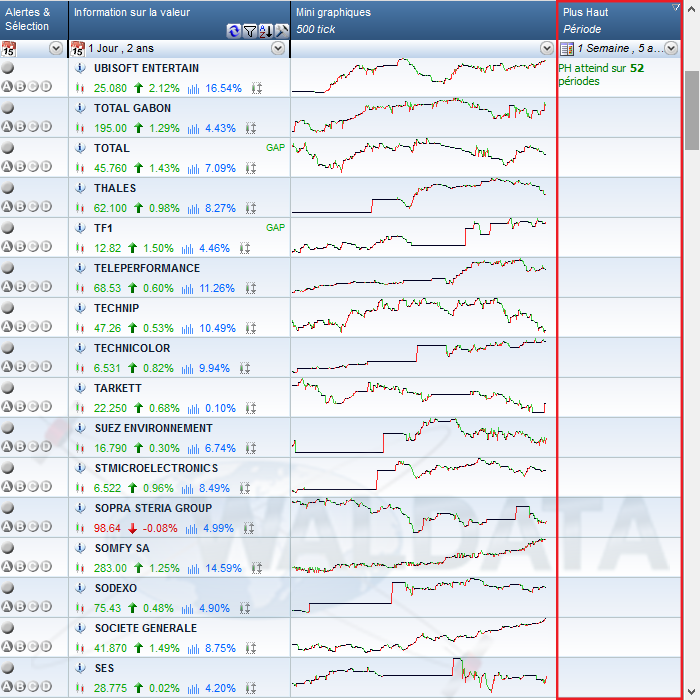Open the TECHNIP stock name link

coord(117,308)
